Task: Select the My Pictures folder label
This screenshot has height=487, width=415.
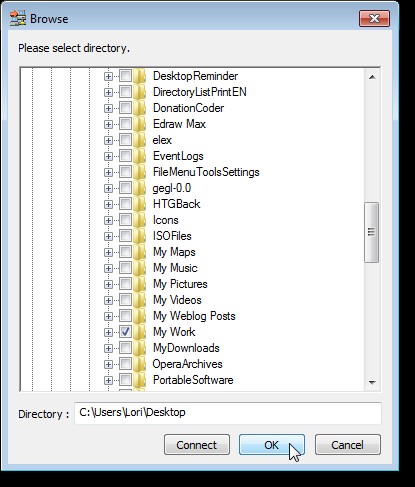Action: click(x=180, y=284)
